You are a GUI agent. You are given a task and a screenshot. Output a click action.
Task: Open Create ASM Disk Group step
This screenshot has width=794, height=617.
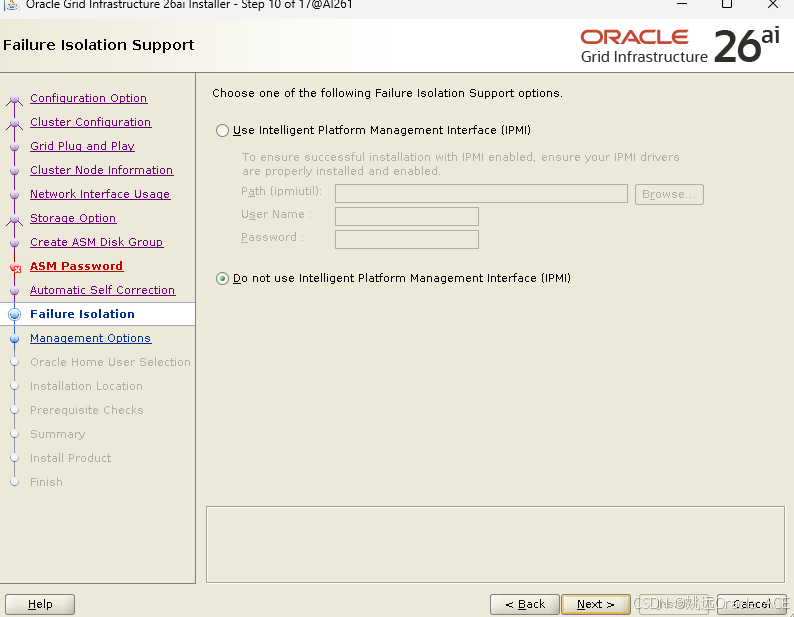click(96, 242)
